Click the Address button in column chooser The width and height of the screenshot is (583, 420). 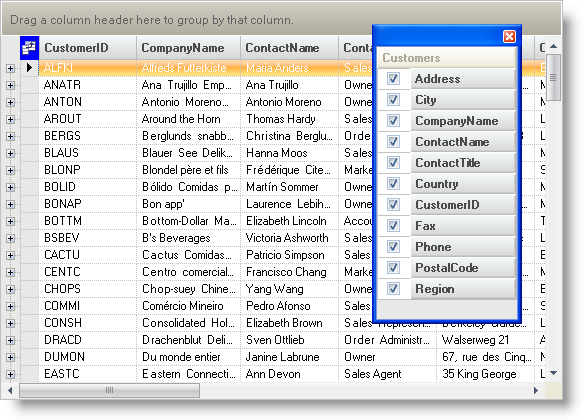[463, 79]
